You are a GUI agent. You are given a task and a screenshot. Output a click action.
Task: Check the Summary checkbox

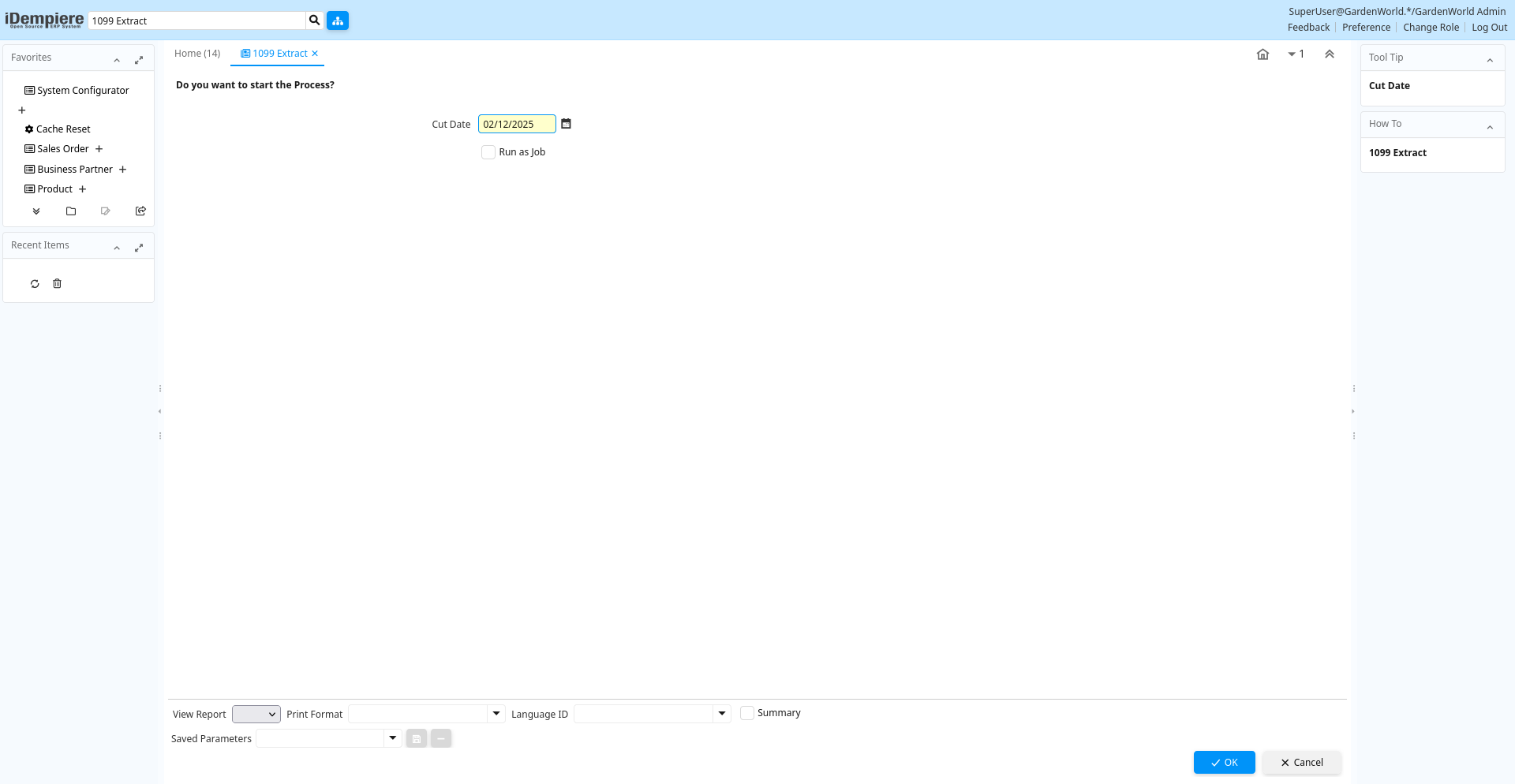pyautogui.click(x=747, y=713)
